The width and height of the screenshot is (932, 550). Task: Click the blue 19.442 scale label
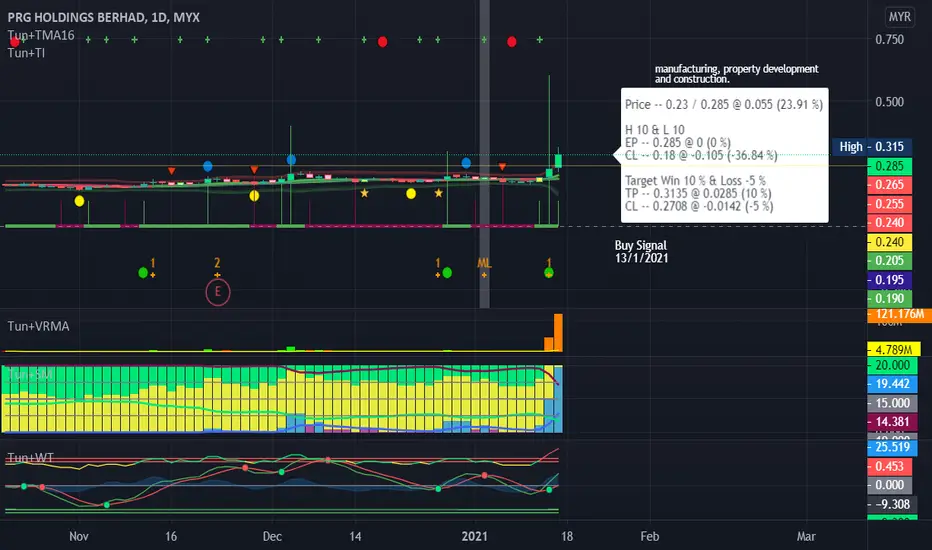892,384
